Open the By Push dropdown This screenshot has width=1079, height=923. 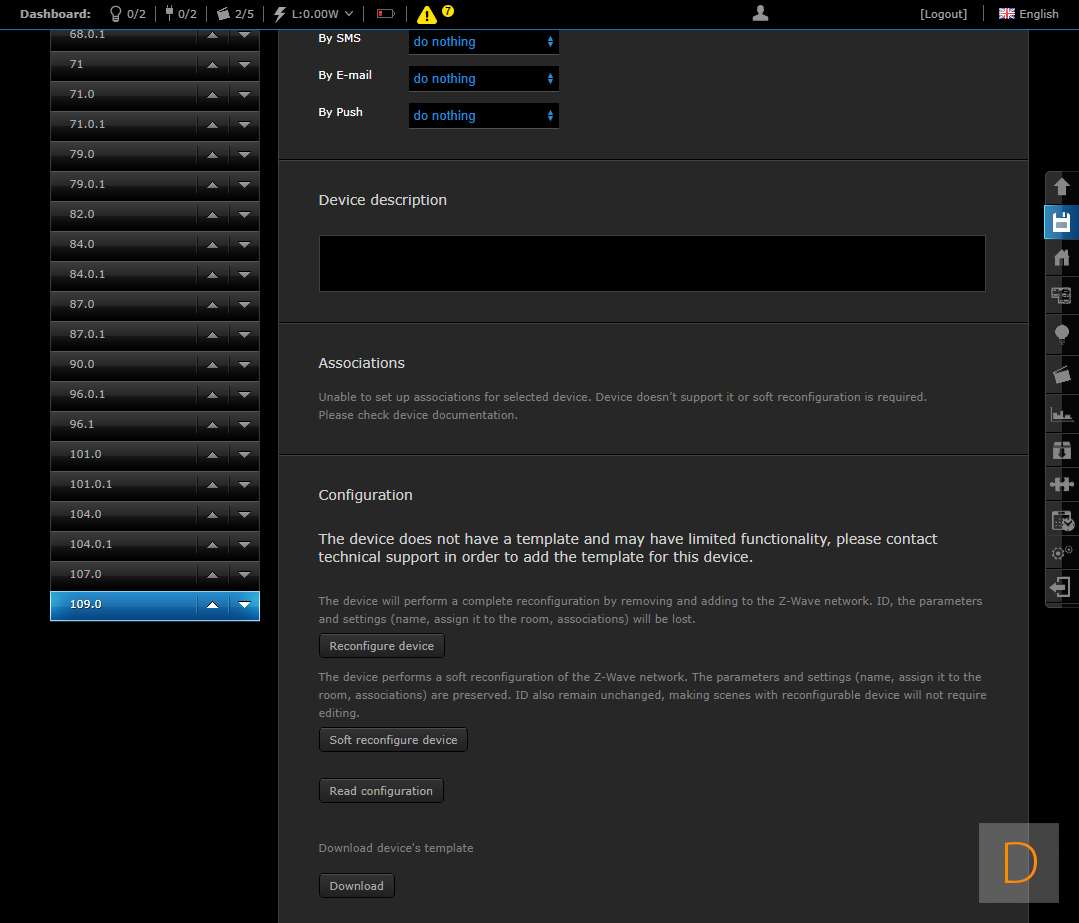[x=483, y=116]
